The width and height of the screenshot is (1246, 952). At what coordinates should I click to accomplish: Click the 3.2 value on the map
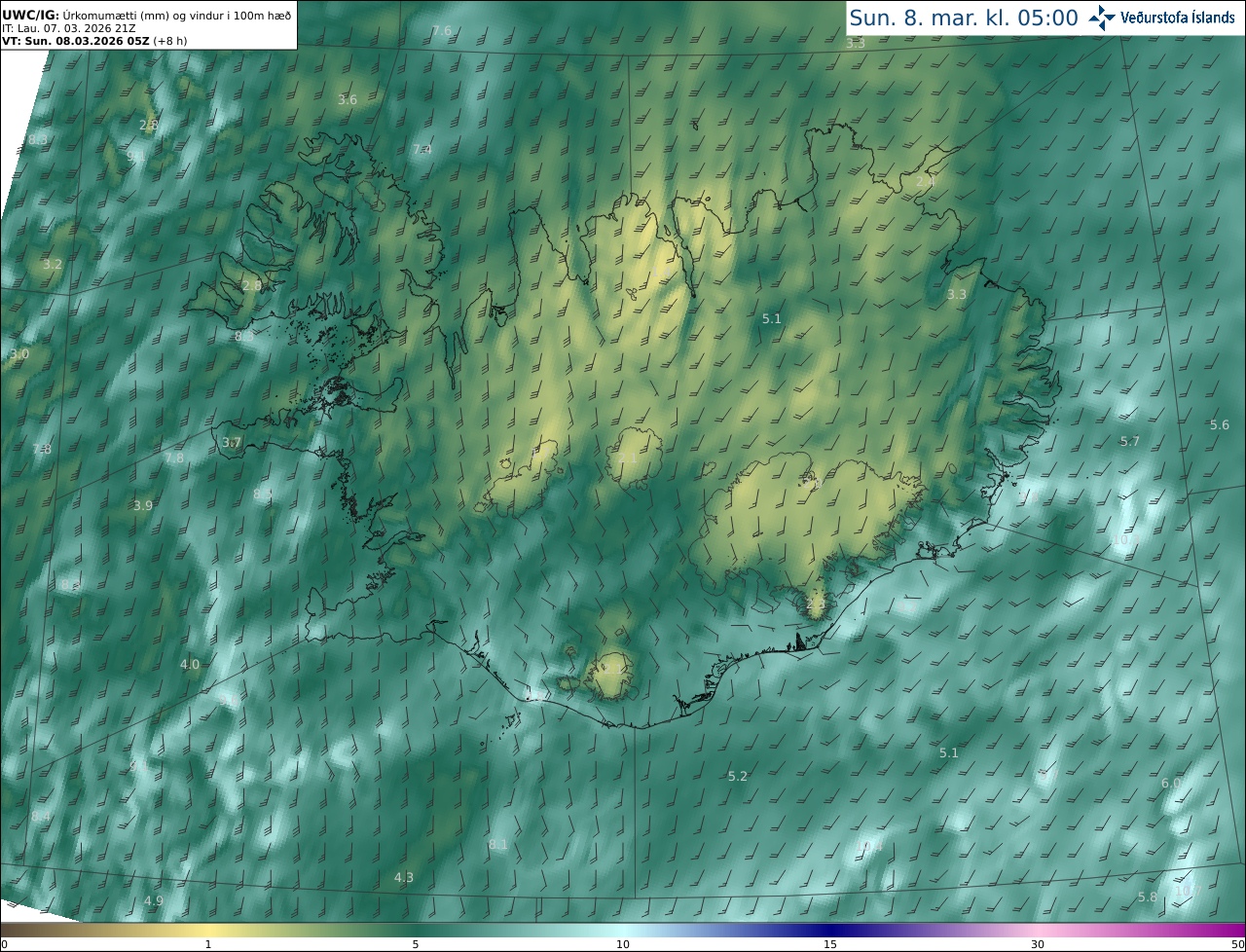[x=53, y=265]
